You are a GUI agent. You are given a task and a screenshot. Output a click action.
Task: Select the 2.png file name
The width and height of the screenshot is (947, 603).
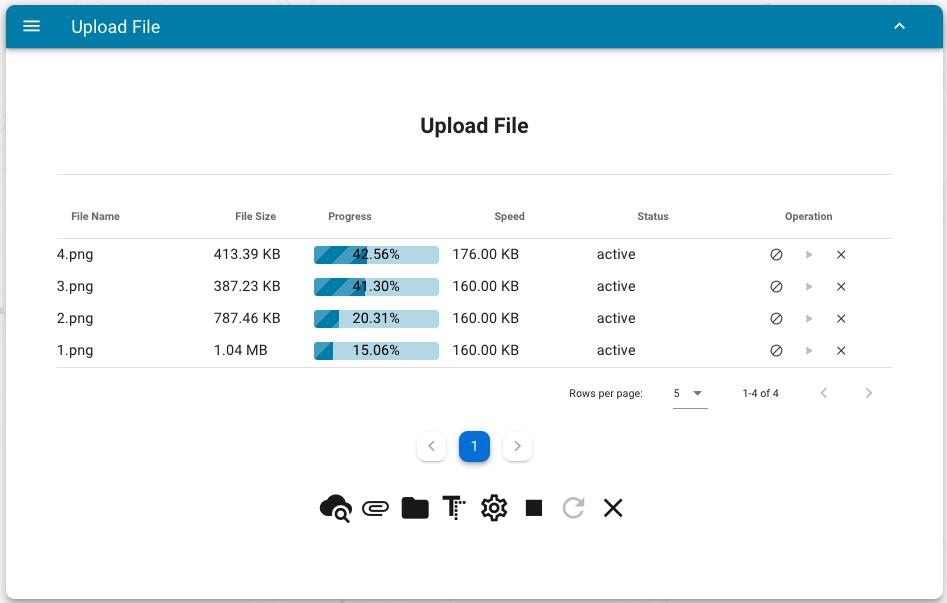coord(75,318)
